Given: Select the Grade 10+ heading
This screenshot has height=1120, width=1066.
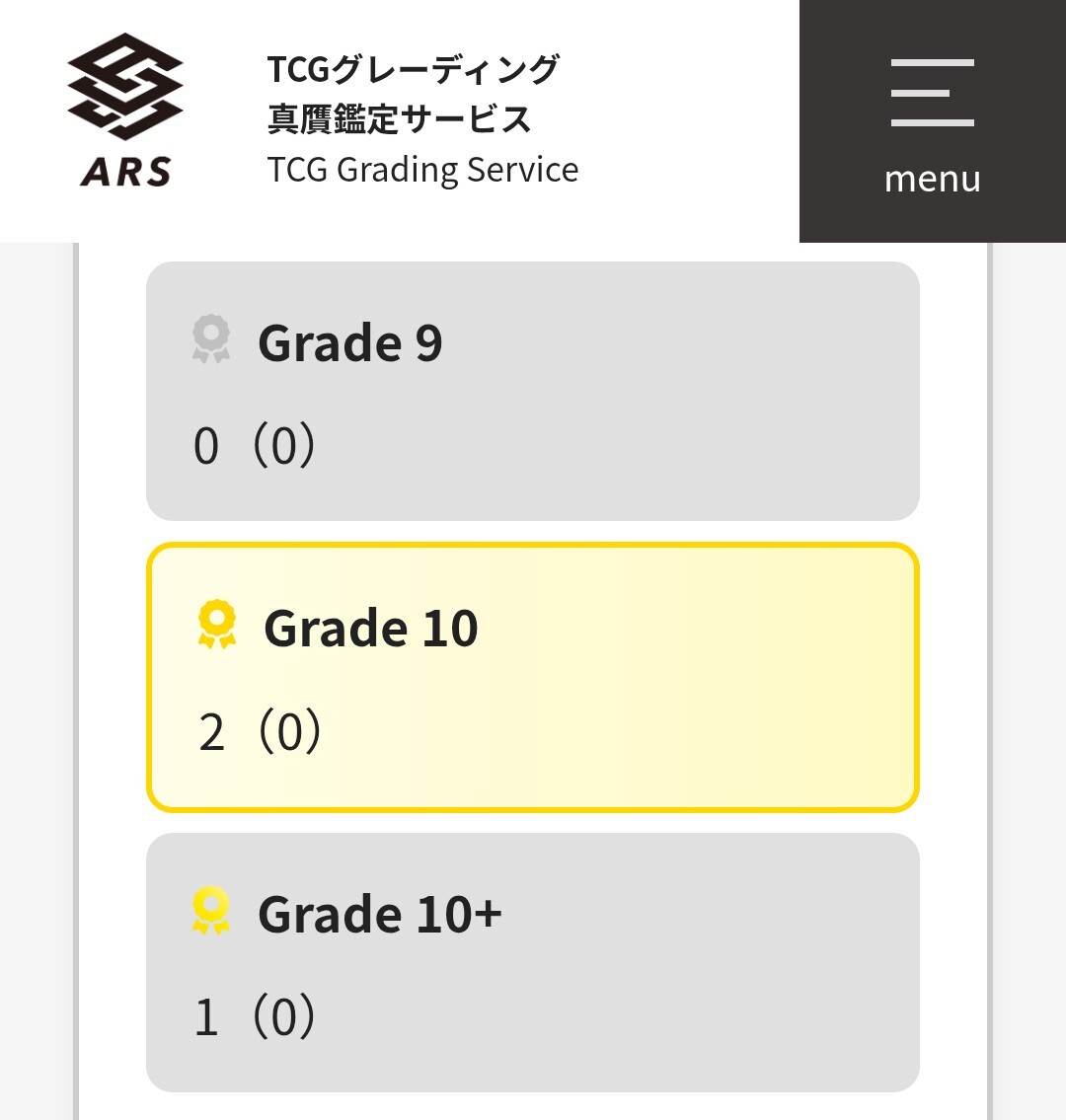Looking at the screenshot, I should click(x=379, y=915).
